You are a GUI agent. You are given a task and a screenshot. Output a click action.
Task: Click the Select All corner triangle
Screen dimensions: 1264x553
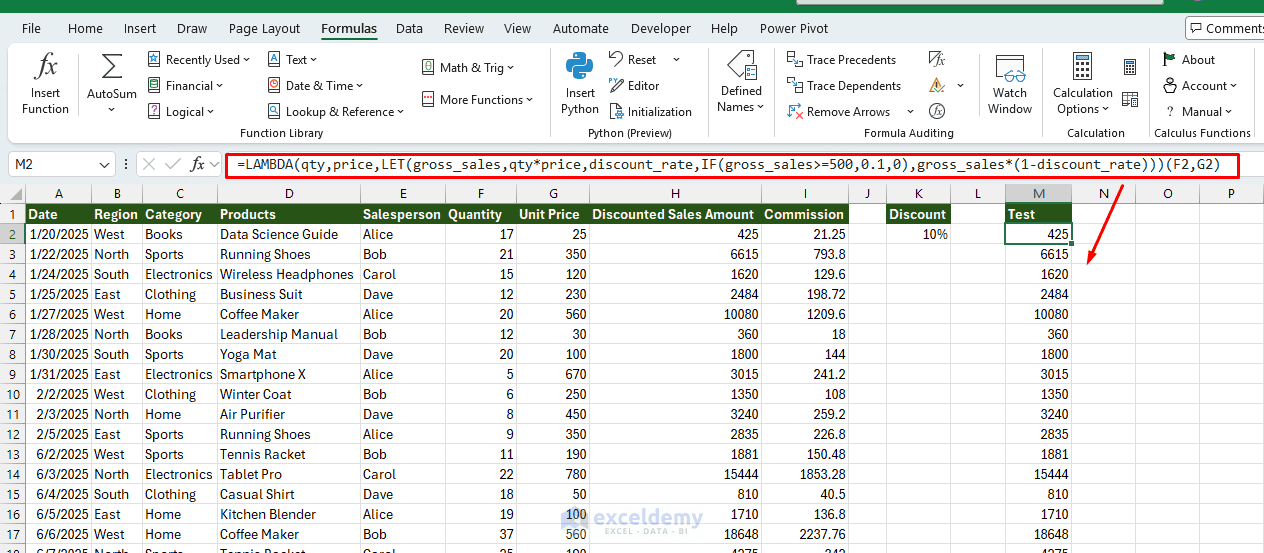(13, 194)
